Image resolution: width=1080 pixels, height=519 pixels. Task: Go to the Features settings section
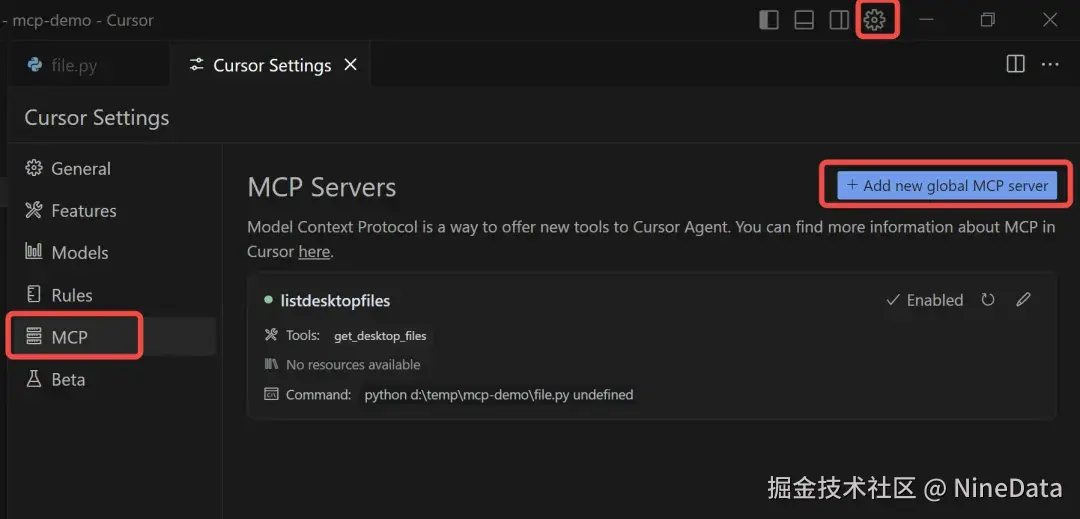84,211
